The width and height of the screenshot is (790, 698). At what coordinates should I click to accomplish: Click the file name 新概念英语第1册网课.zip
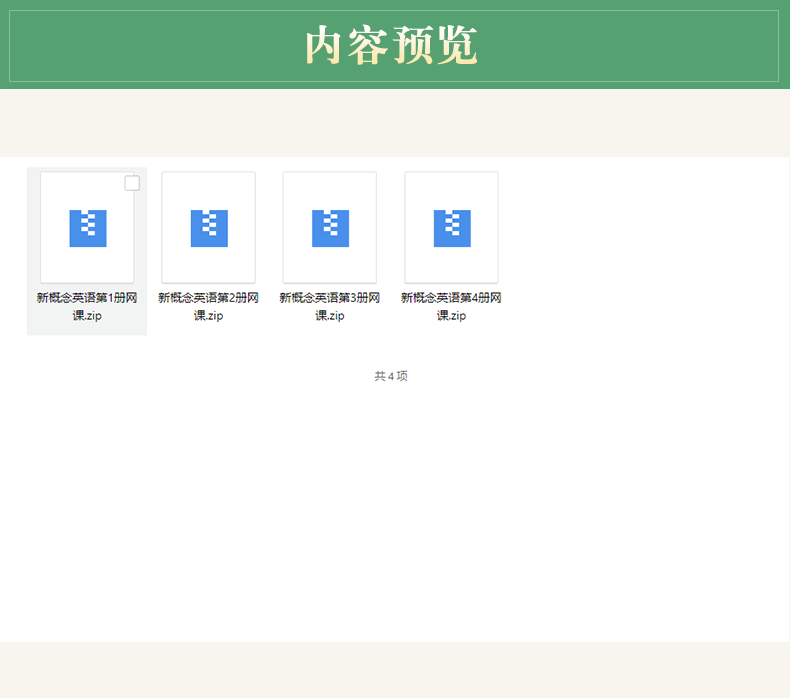(x=87, y=306)
